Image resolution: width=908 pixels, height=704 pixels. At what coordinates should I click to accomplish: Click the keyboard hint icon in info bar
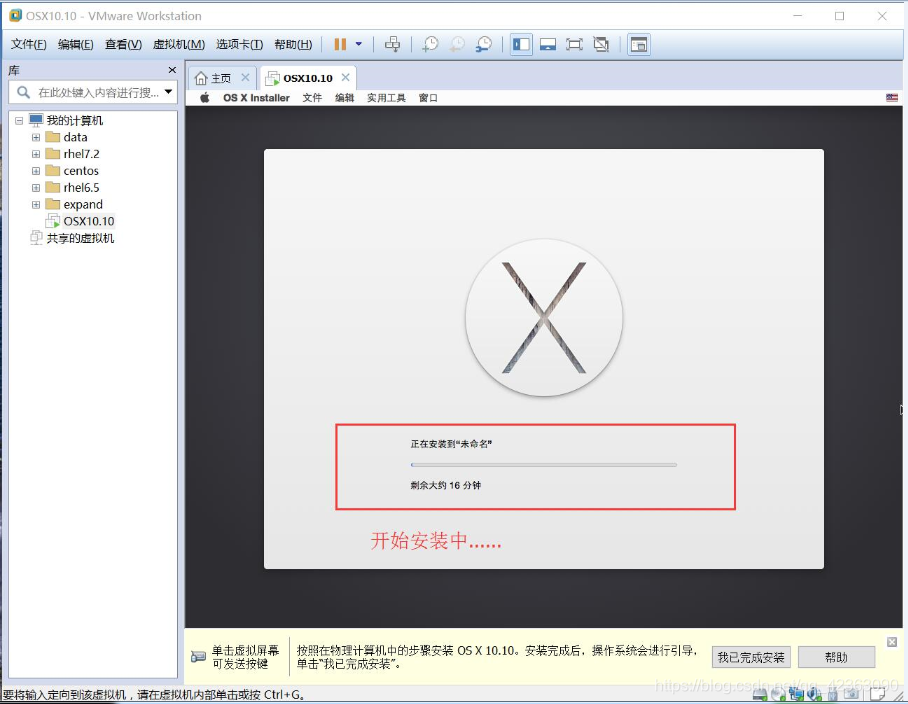pyautogui.click(x=198, y=657)
